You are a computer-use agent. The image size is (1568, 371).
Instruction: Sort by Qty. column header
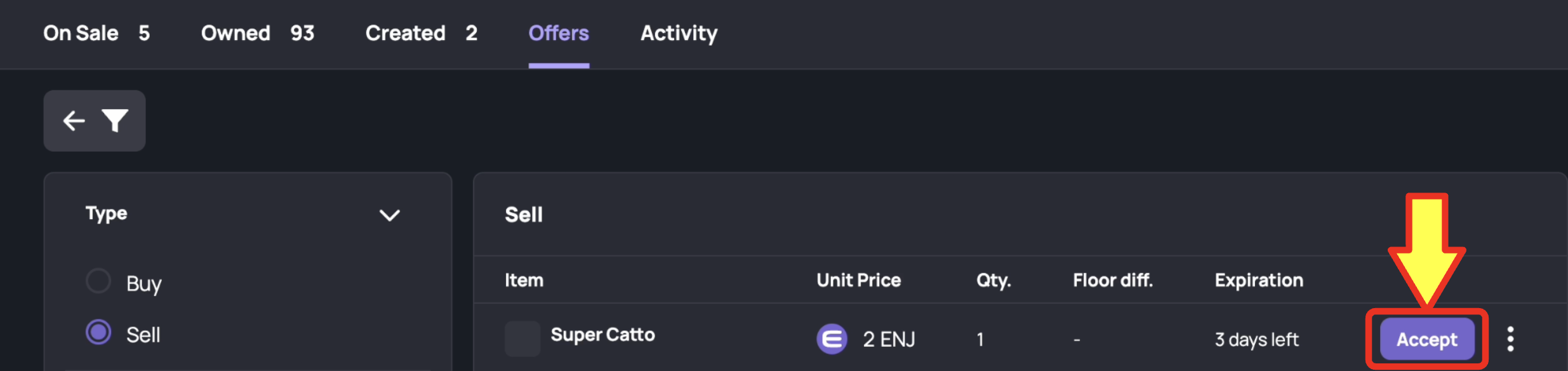pos(993,280)
